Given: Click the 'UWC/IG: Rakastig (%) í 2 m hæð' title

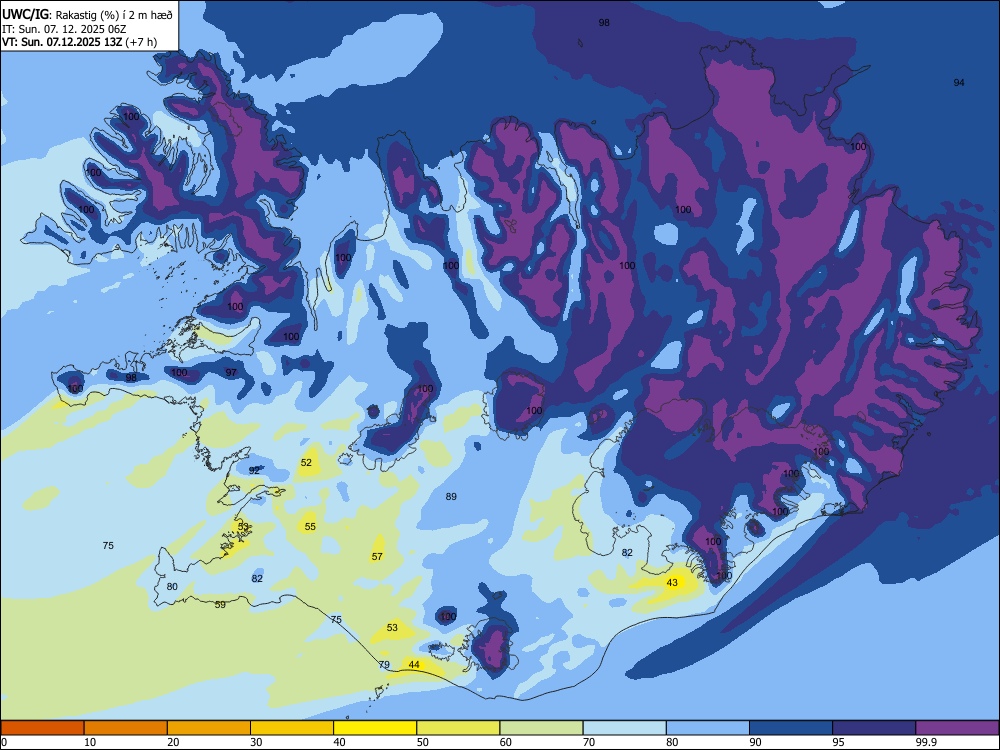Looking at the screenshot, I should tap(87, 15).
